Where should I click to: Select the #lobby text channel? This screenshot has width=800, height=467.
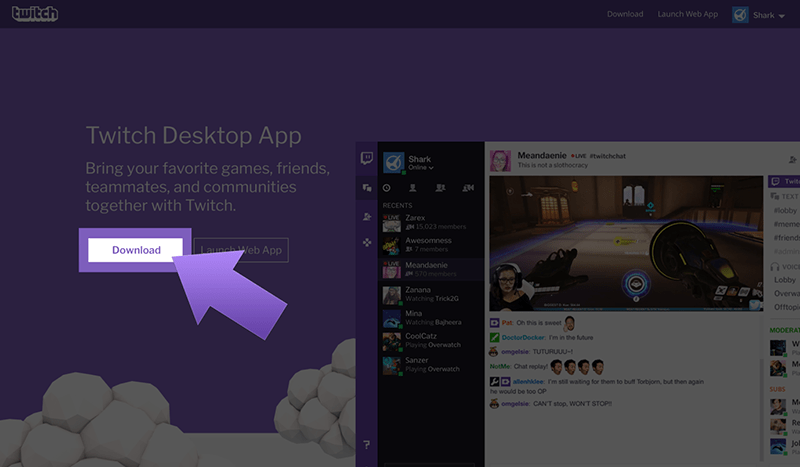[x=785, y=210]
